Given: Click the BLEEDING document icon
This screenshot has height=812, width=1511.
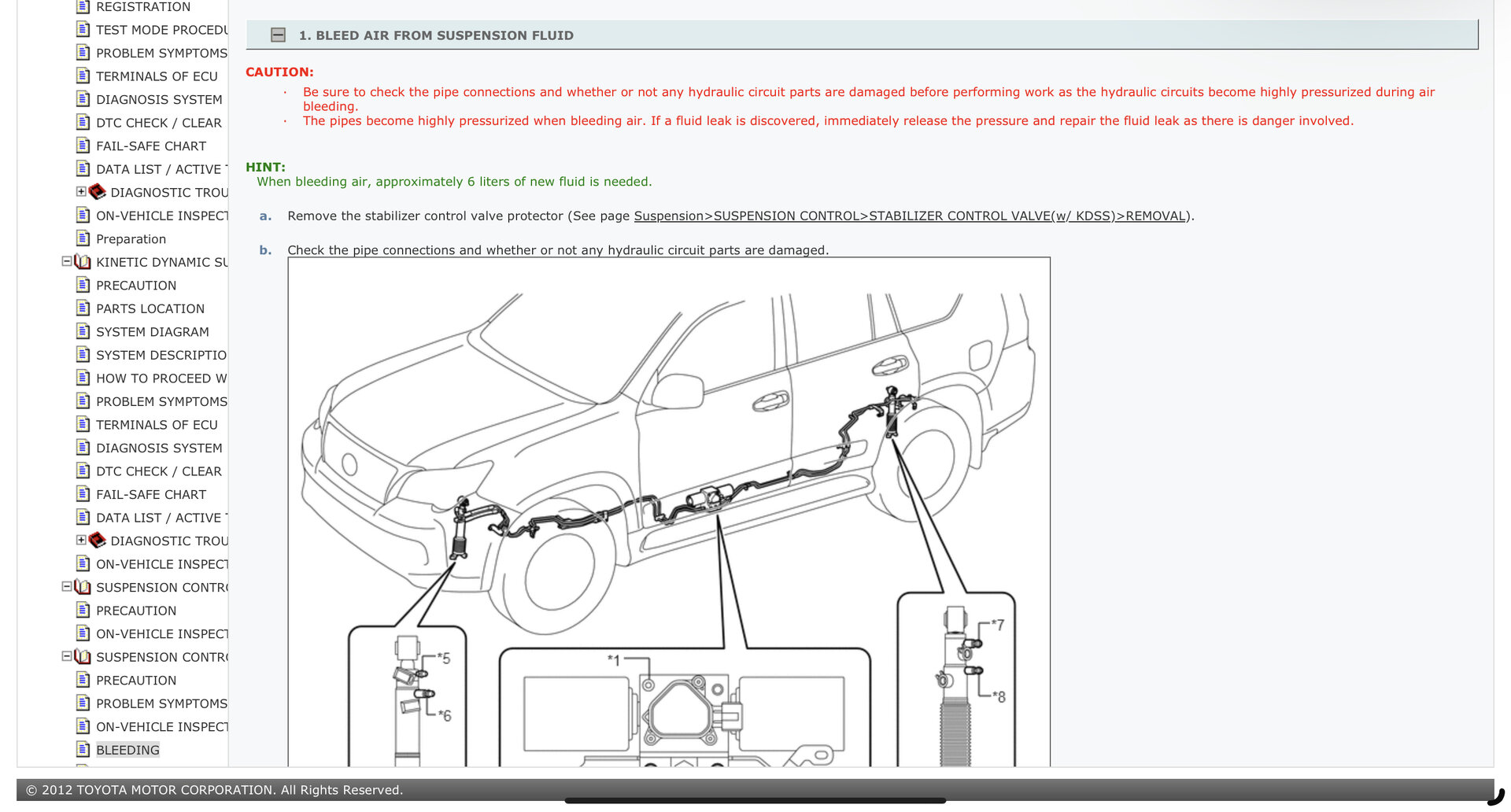Looking at the screenshot, I should pyautogui.click(x=83, y=749).
